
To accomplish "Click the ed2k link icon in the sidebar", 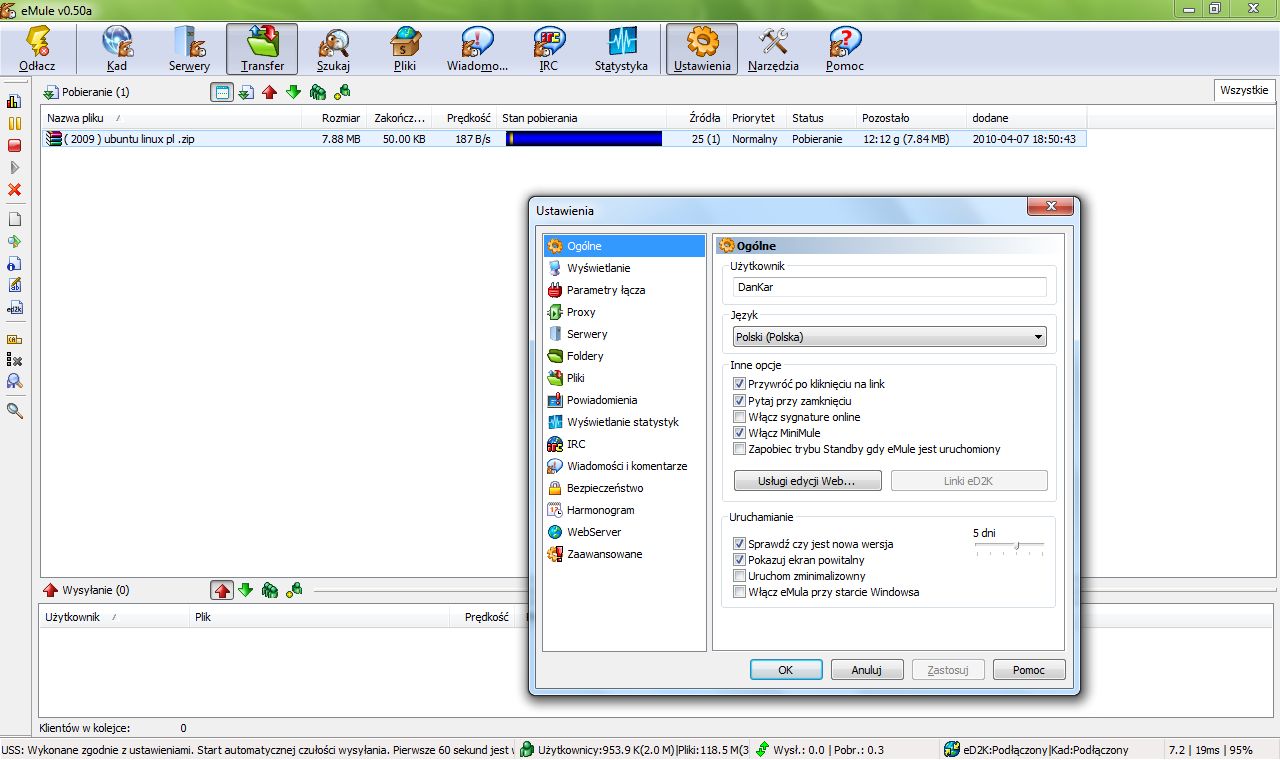I will point(15,308).
